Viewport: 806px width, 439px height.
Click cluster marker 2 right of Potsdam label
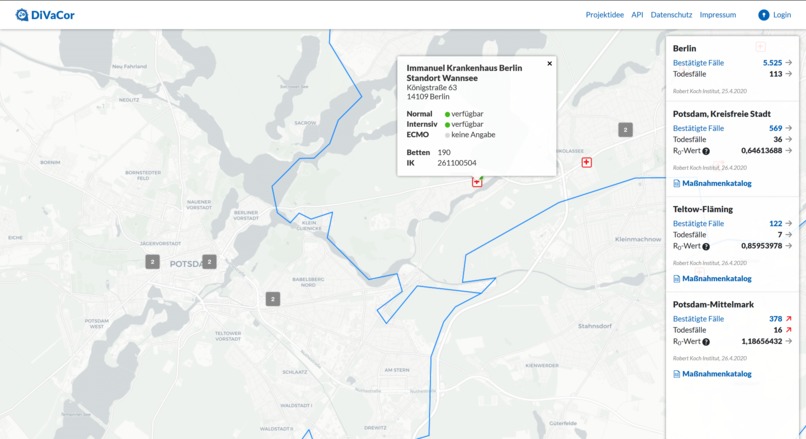point(209,262)
